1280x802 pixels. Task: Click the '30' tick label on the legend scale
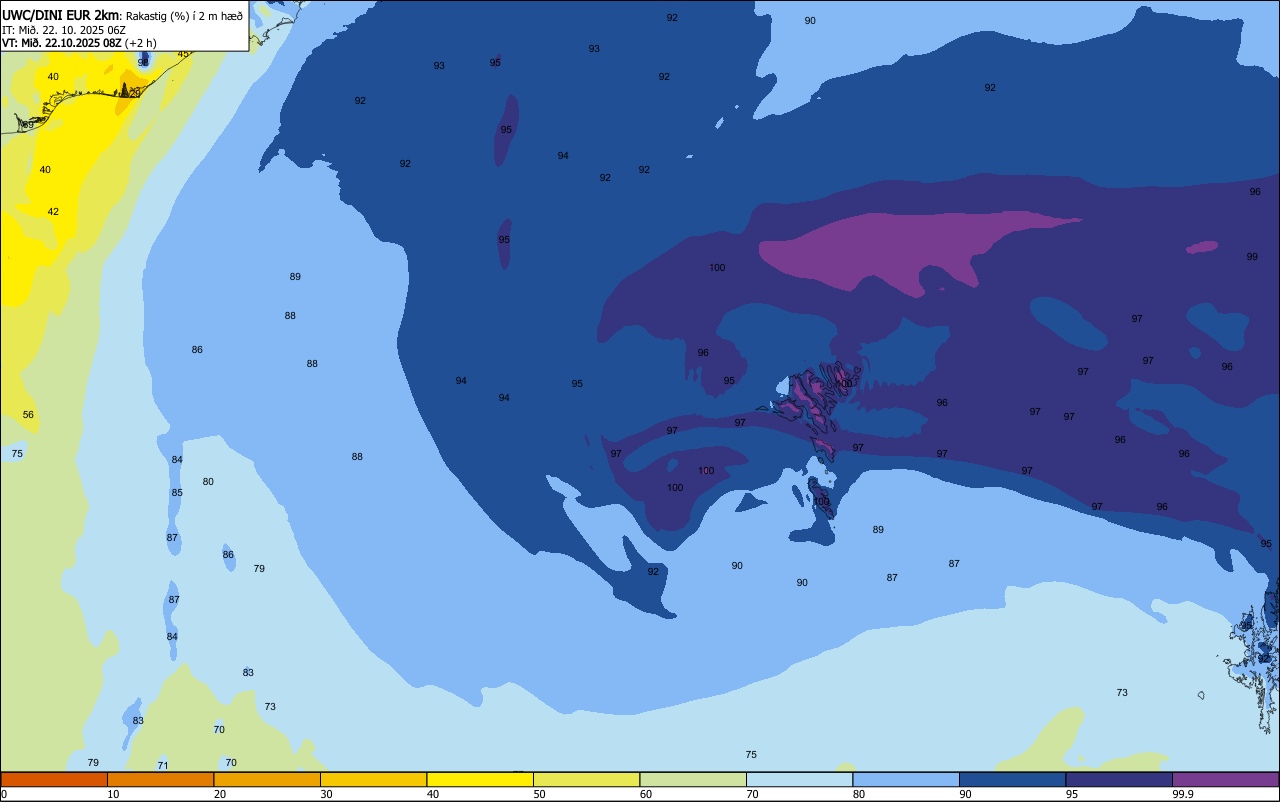coord(327,794)
